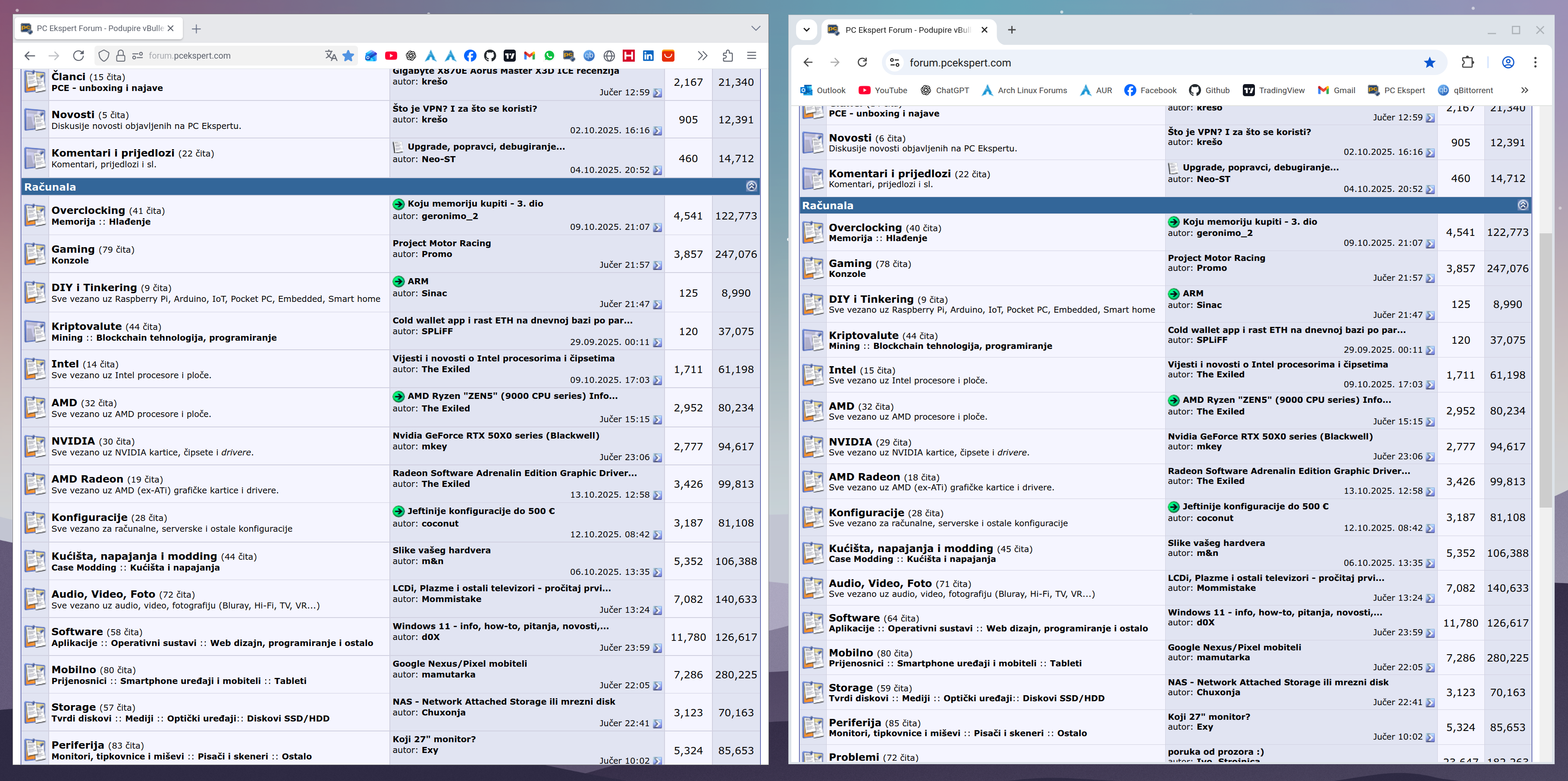Open the YouTube bookmark icon in Firefox
1568x781 pixels.
point(391,55)
